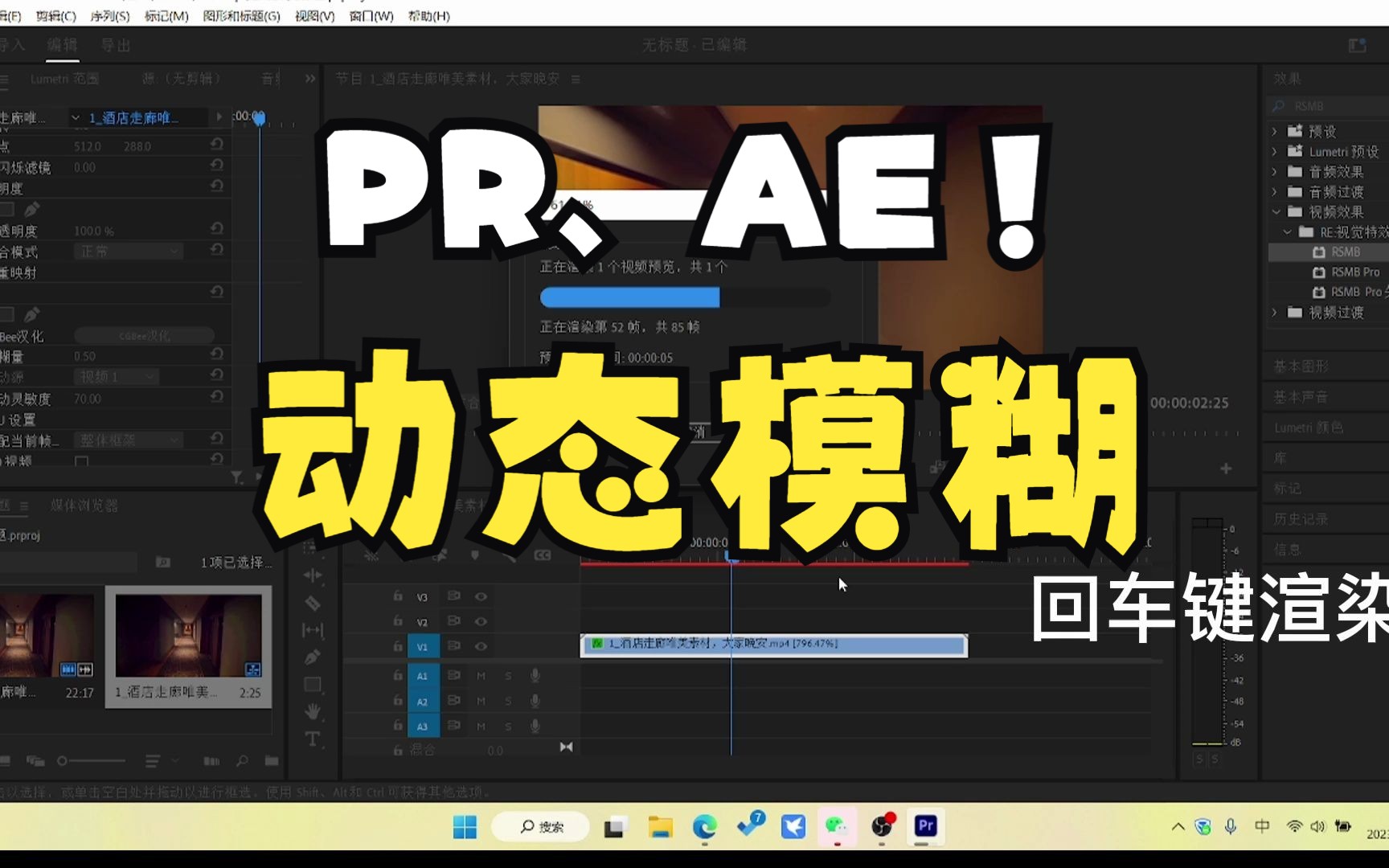Viewport: 1389px width, 868px height.
Task: Open the 基本图形 panel
Action: click(1301, 366)
